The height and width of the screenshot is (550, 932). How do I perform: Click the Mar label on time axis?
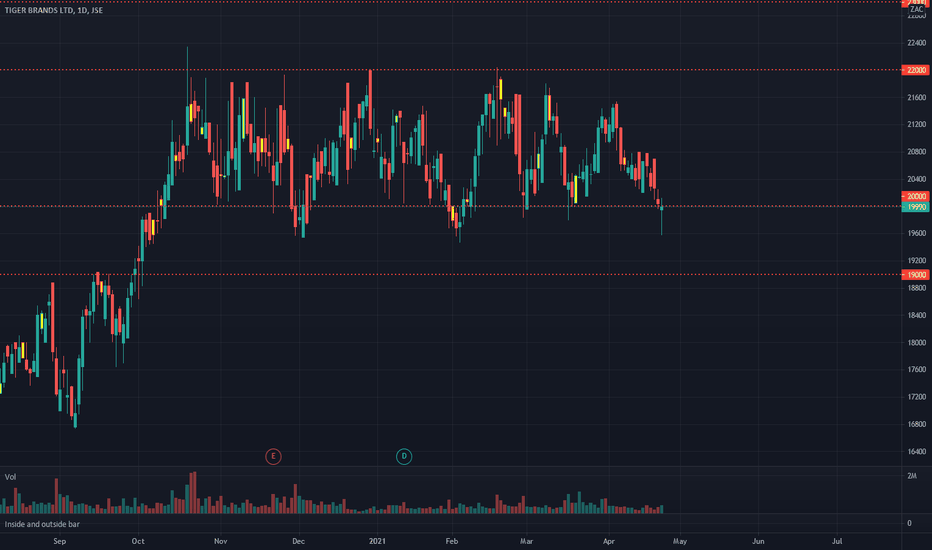526,541
